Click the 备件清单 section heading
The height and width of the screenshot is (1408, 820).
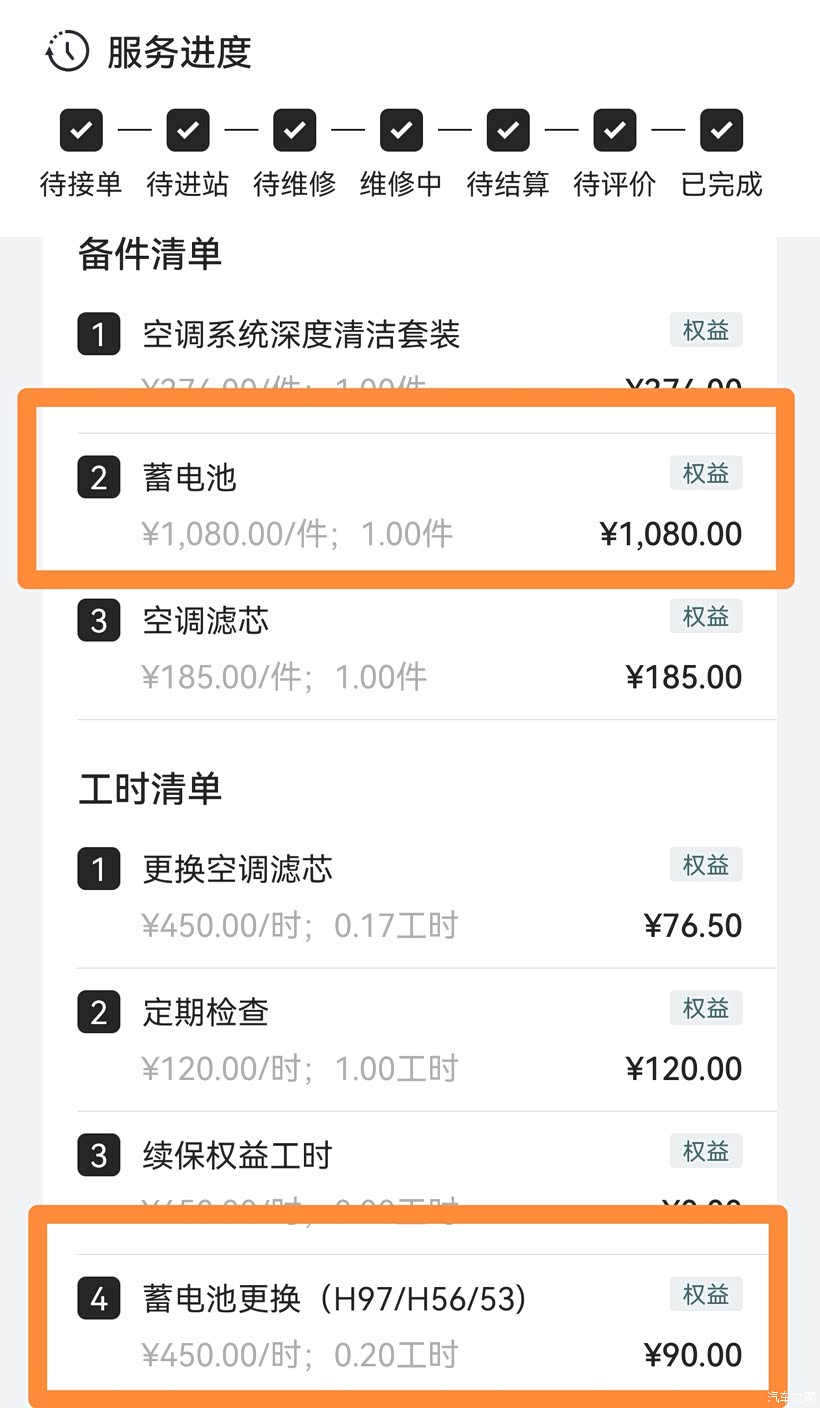pyautogui.click(x=150, y=254)
